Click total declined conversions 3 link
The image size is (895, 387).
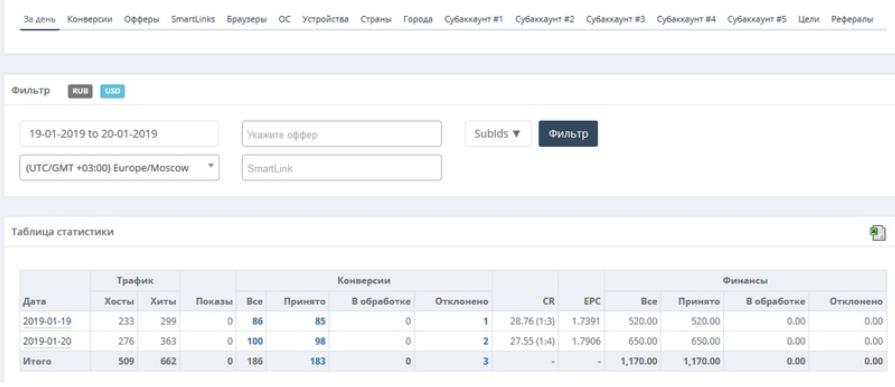point(486,361)
